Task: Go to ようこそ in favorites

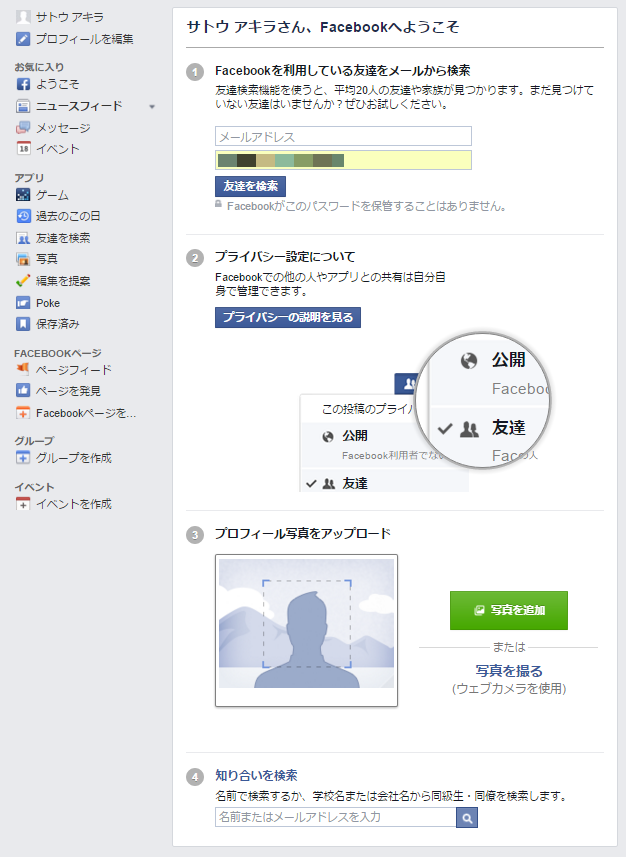Action: pyautogui.click(x=57, y=84)
